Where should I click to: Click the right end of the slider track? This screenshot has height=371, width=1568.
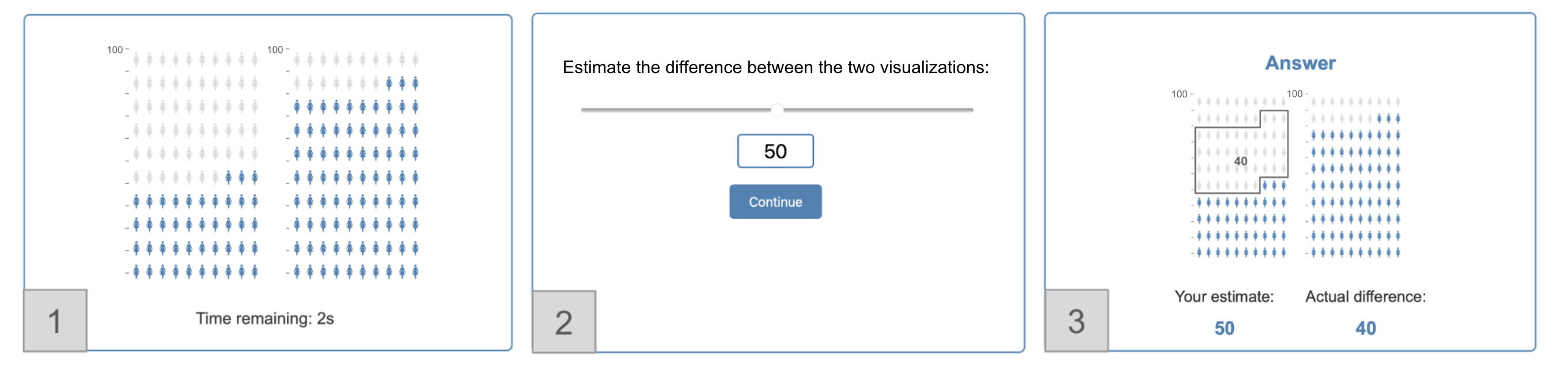971,109
